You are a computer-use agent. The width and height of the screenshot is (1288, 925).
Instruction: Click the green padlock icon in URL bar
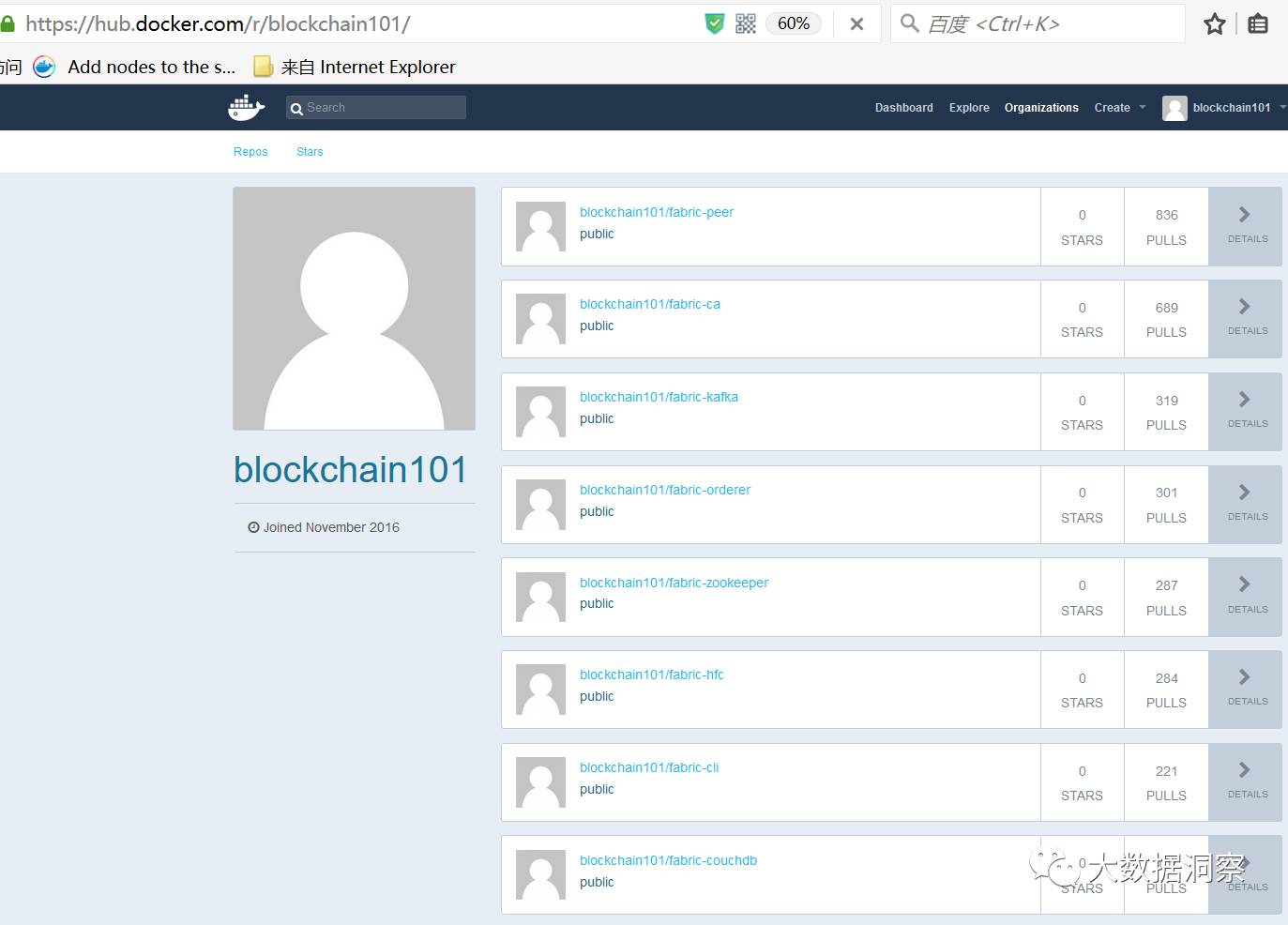coord(8,23)
